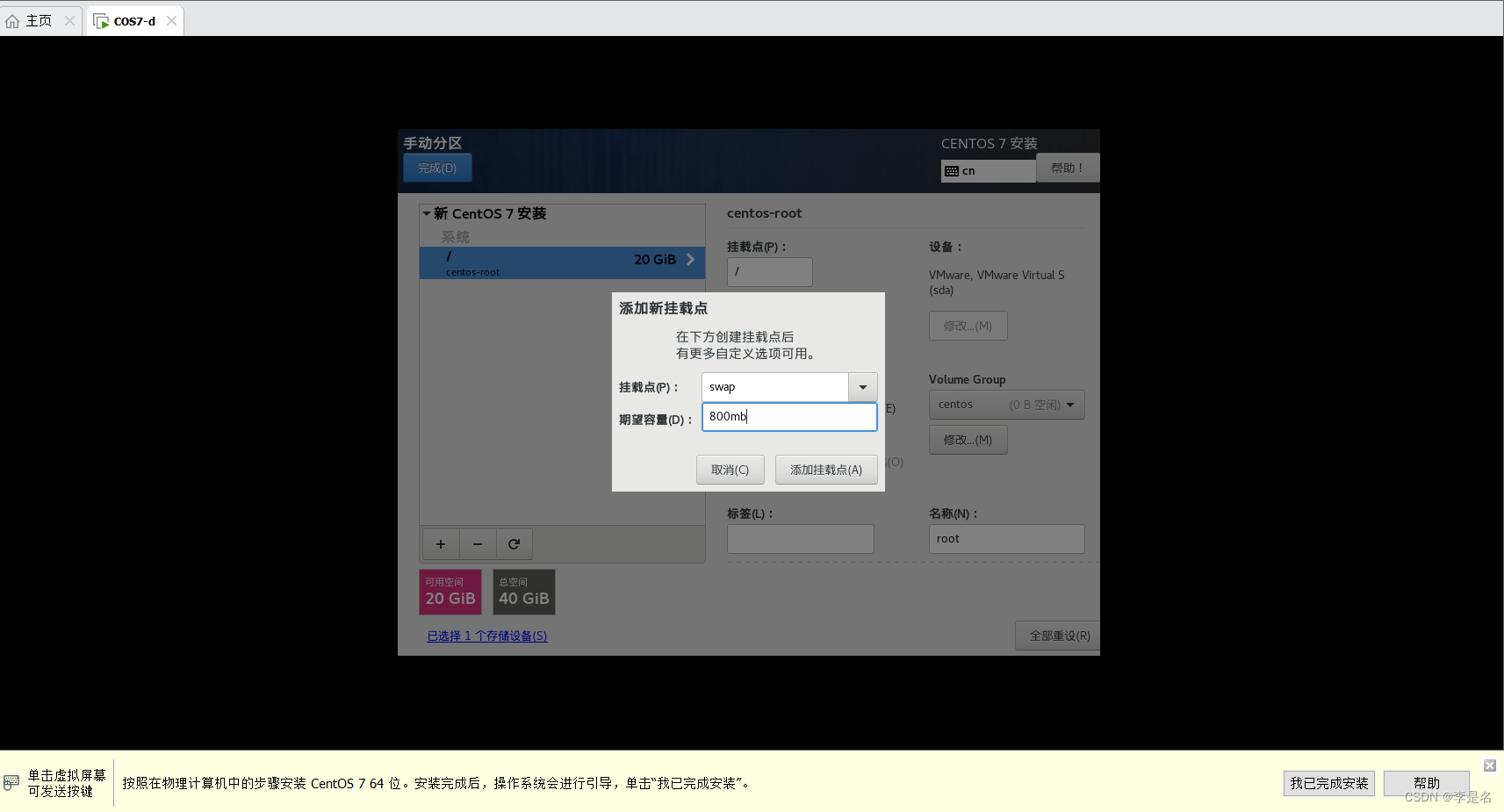Screen dimensions: 1504x812
Task: Switch to the 主页 tab
Action: pos(40,21)
